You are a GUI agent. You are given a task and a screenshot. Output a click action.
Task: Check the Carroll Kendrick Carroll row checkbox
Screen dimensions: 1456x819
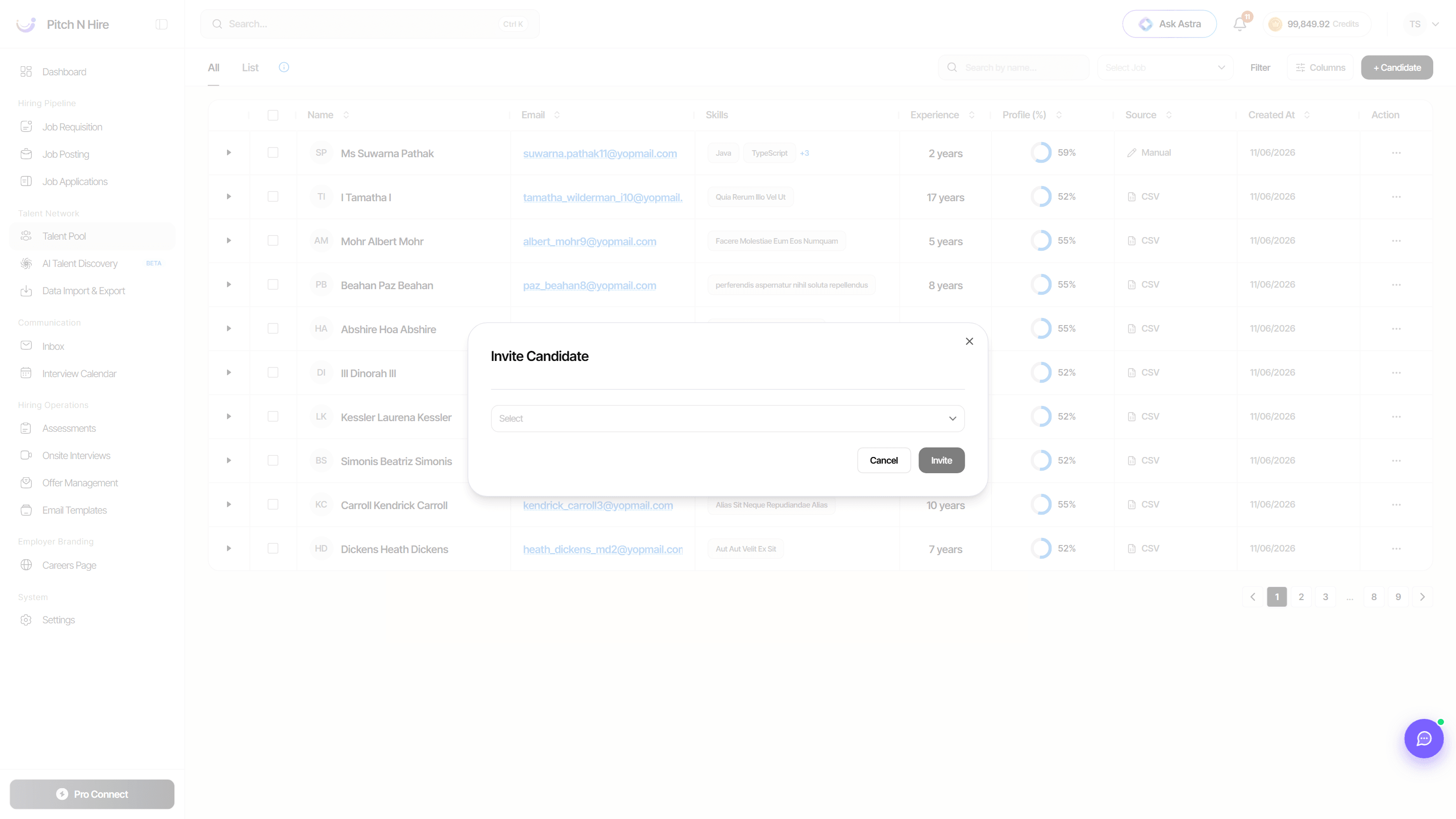click(273, 504)
